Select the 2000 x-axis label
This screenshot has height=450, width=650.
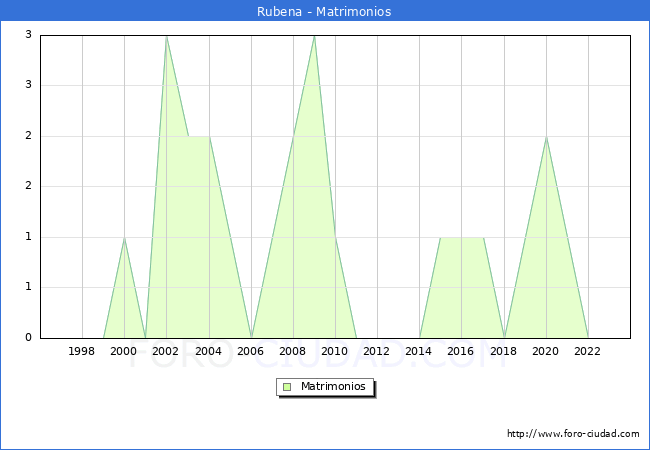[124, 351]
